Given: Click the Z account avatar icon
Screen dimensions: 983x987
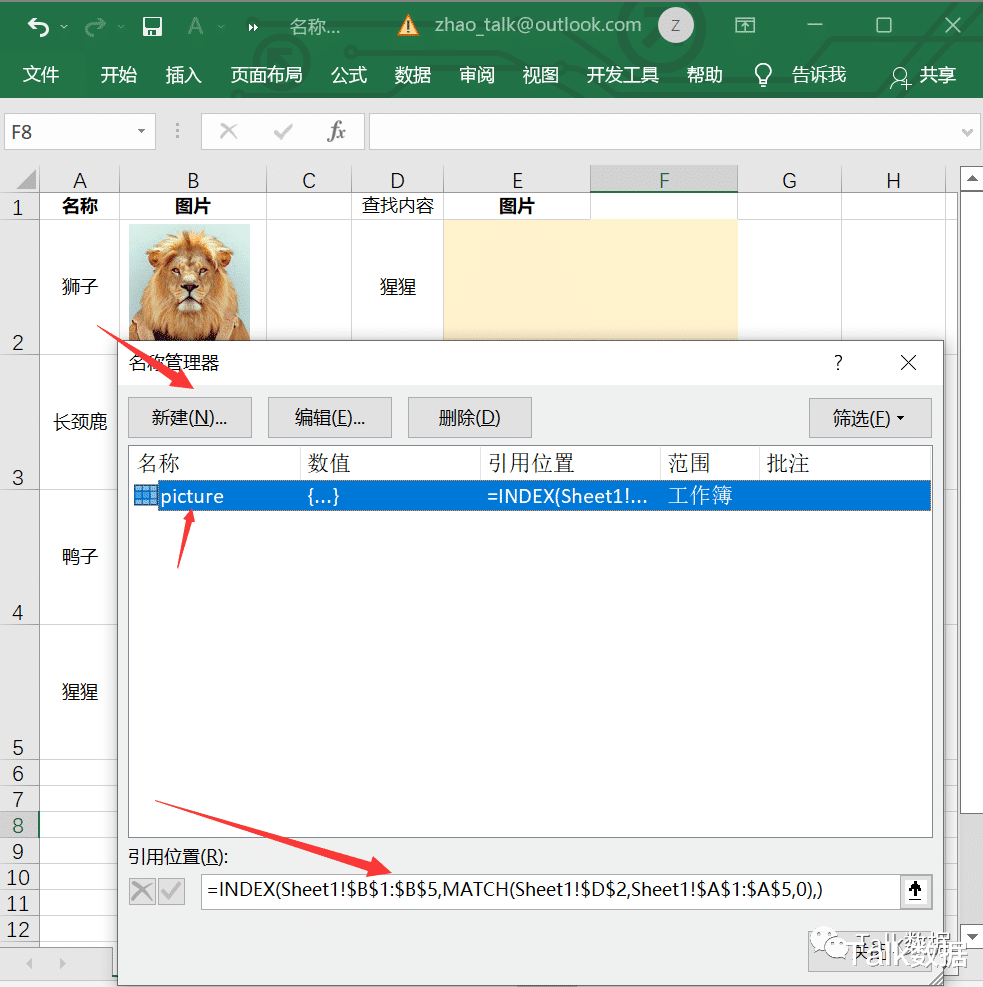Looking at the screenshot, I should [676, 26].
